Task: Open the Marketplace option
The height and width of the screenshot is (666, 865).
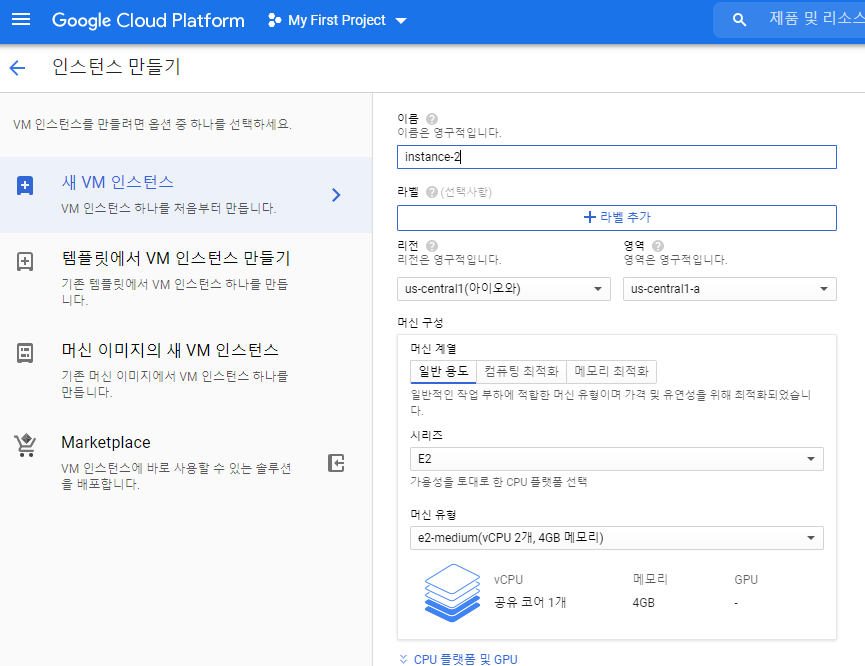Action: [186, 462]
